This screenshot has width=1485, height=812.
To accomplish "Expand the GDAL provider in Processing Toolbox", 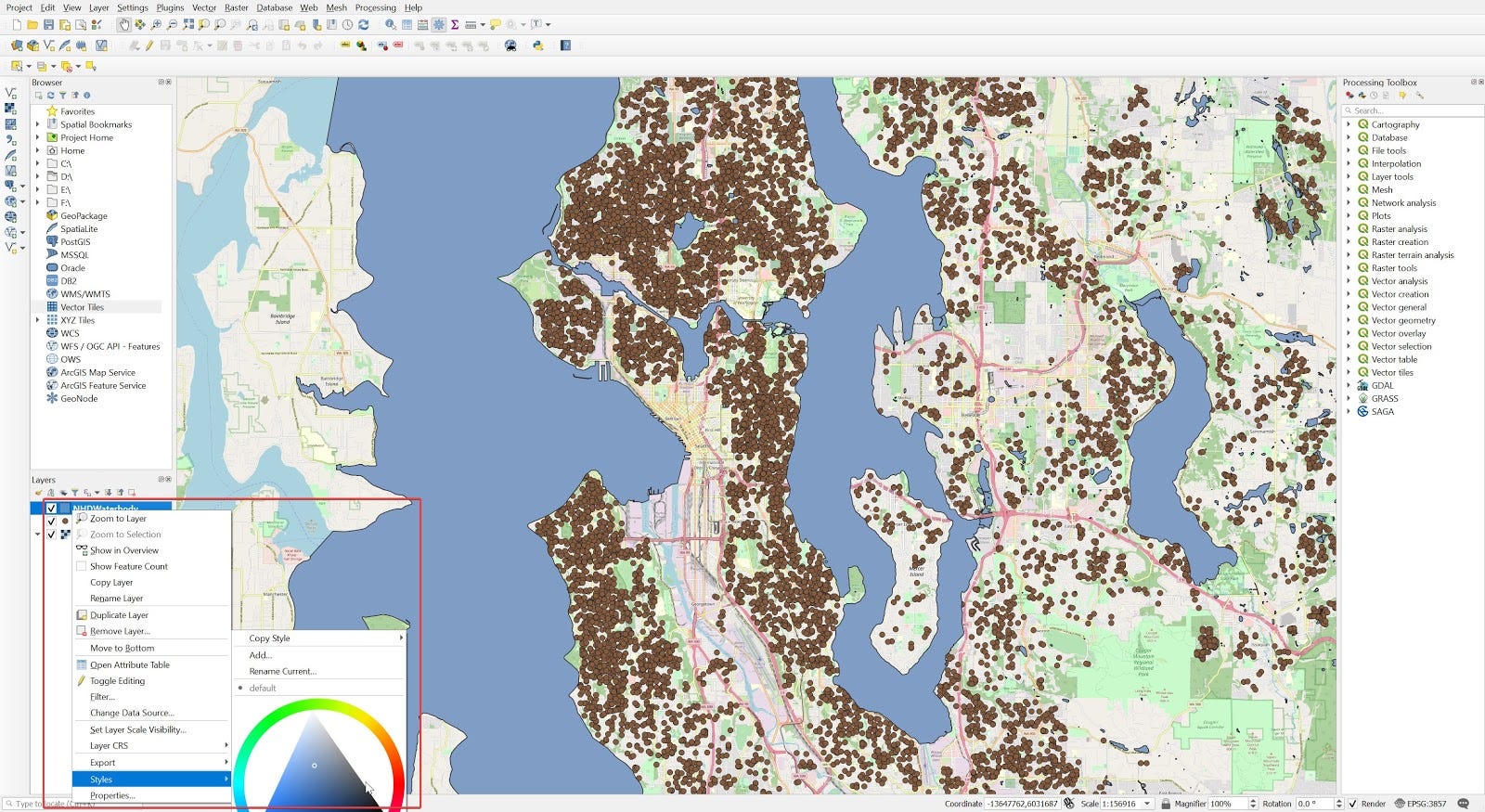I will [1349, 385].
